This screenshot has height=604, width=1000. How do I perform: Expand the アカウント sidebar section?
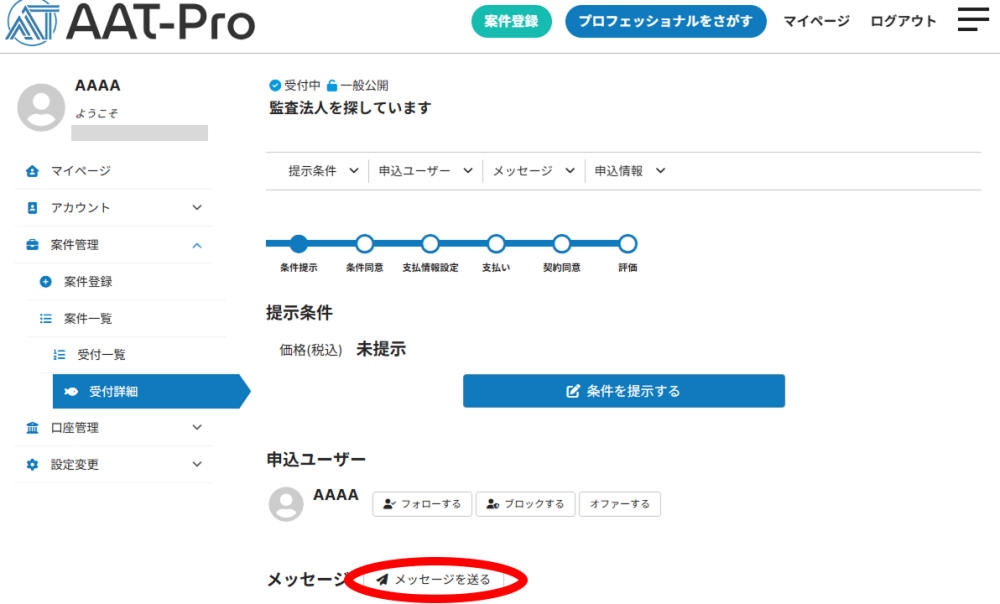[x=196, y=208]
